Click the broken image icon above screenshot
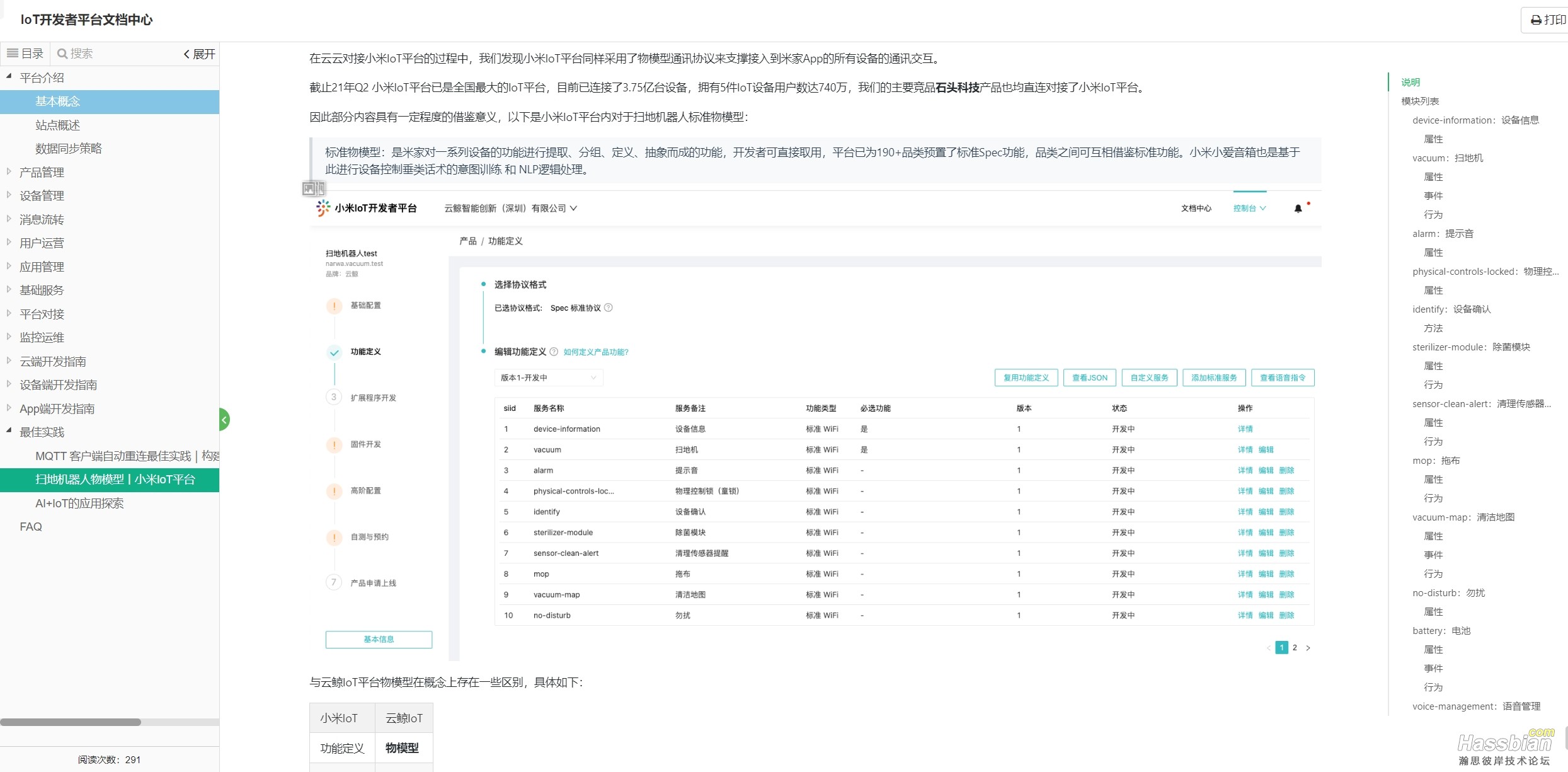The image size is (1568, 772). (314, 188)
